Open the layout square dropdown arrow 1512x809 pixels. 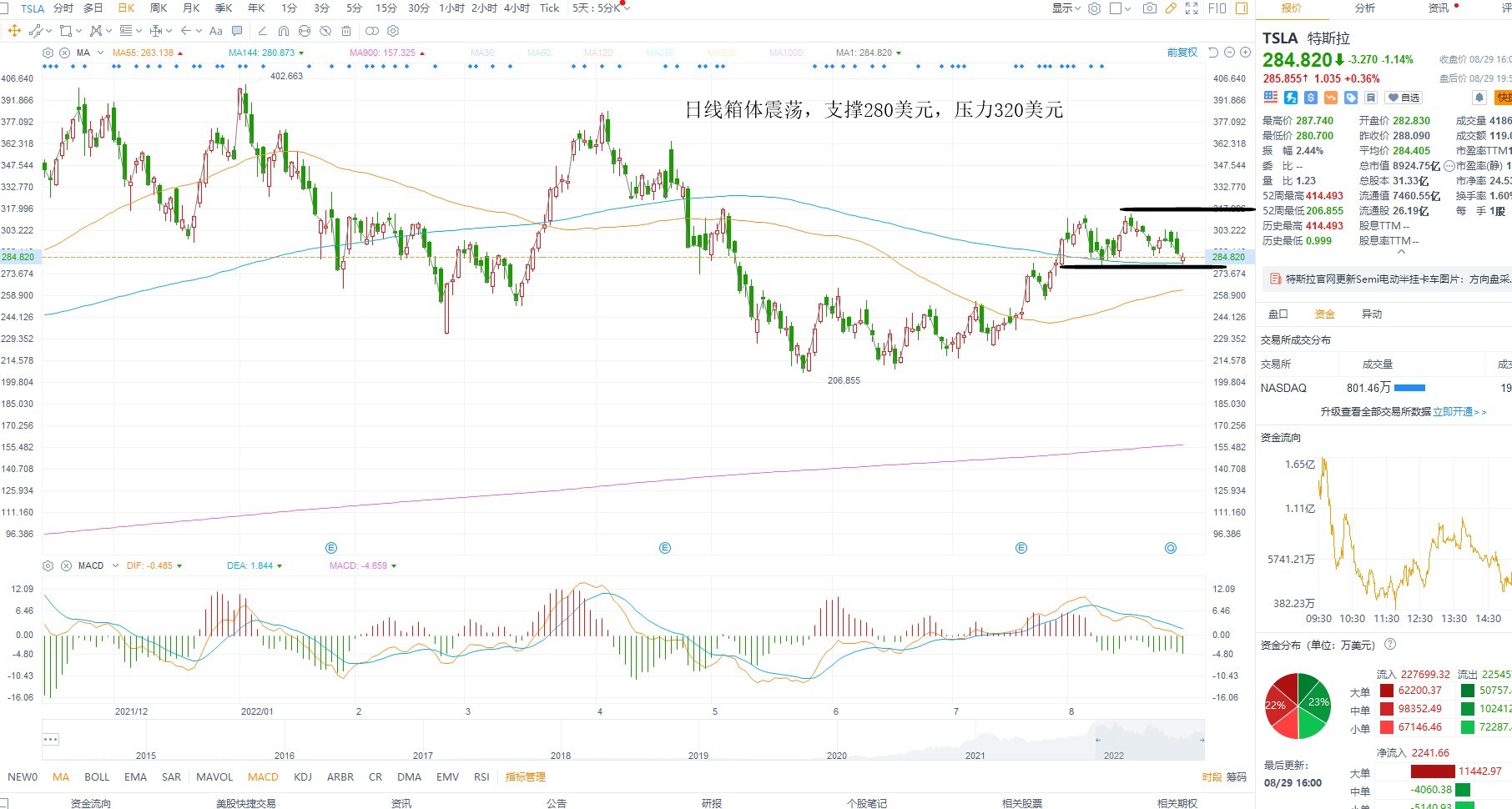pos(1127,8)
